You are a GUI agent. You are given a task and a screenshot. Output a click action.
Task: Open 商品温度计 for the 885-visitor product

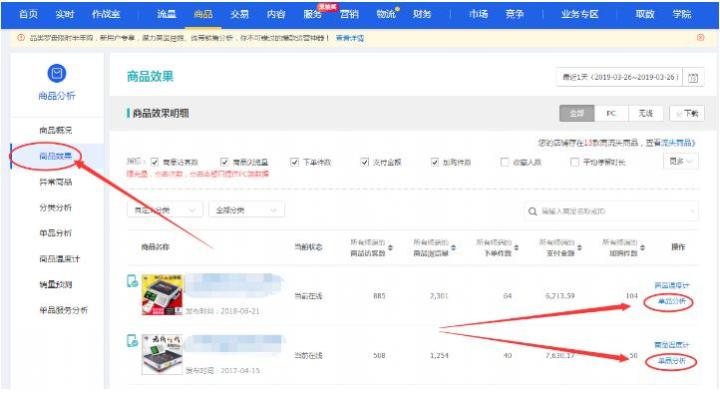click(x=672, y=285)
